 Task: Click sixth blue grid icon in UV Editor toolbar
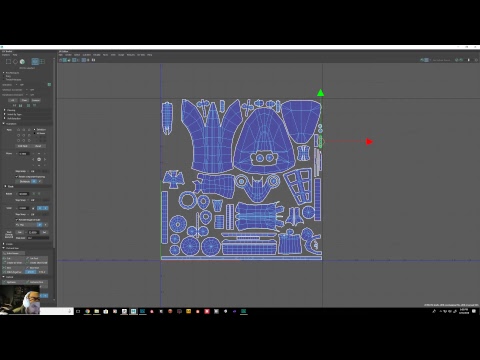click(84, 60)
